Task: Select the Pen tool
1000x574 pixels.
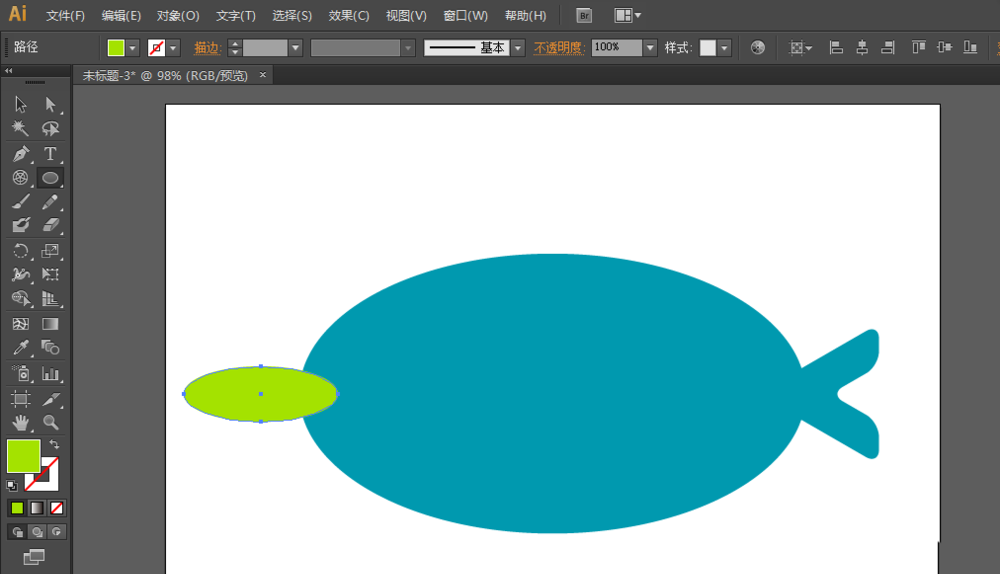Action: click(21, 154)
